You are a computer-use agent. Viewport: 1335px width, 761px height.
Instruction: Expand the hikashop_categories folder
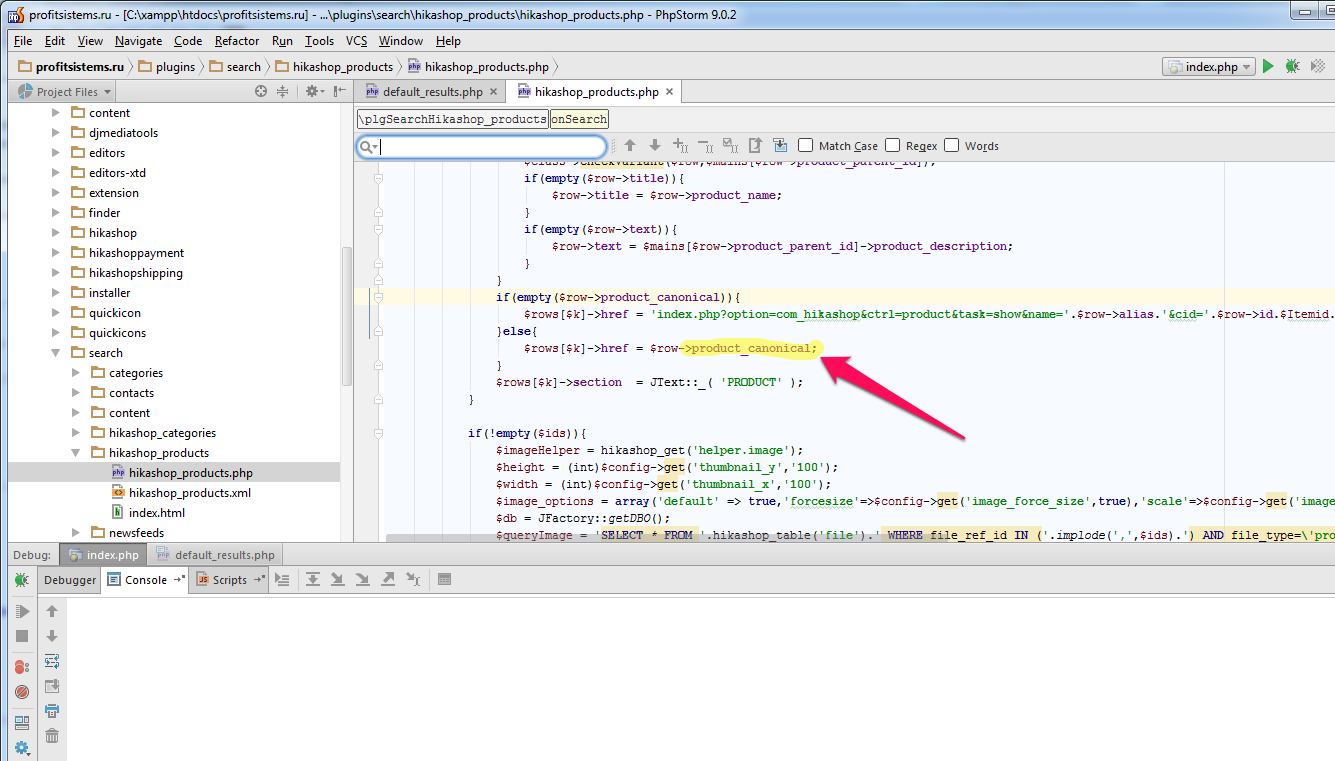tap(76, 433)
